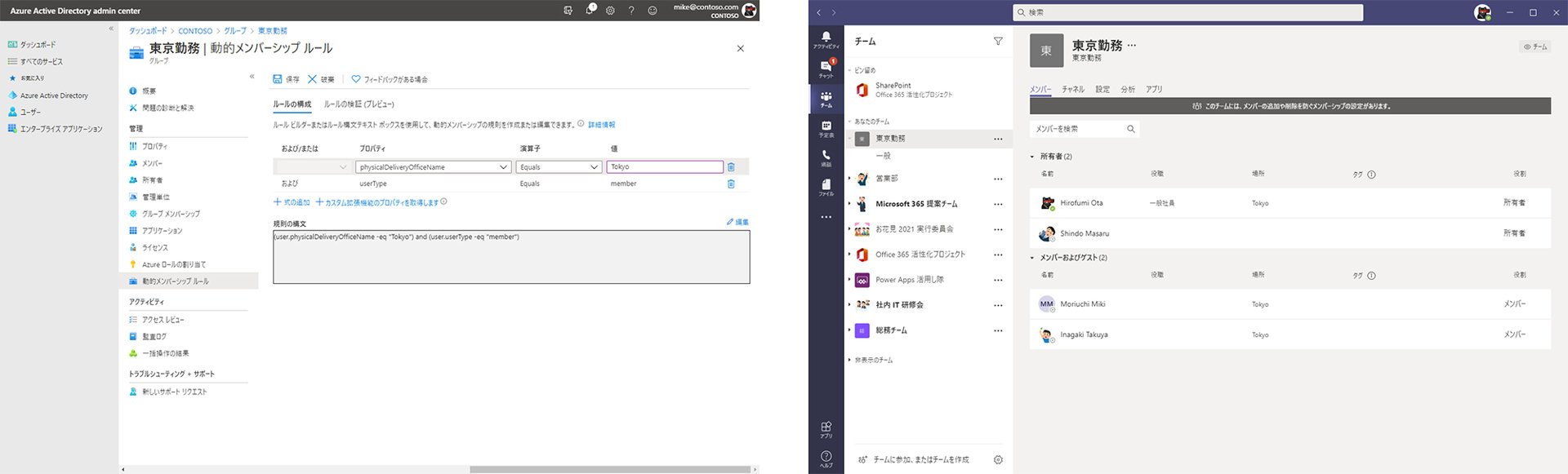Click 編集 next to 規則の構文
This screenshot has width=1568, height=474.
pyautogui.click(x=737, y=222)
